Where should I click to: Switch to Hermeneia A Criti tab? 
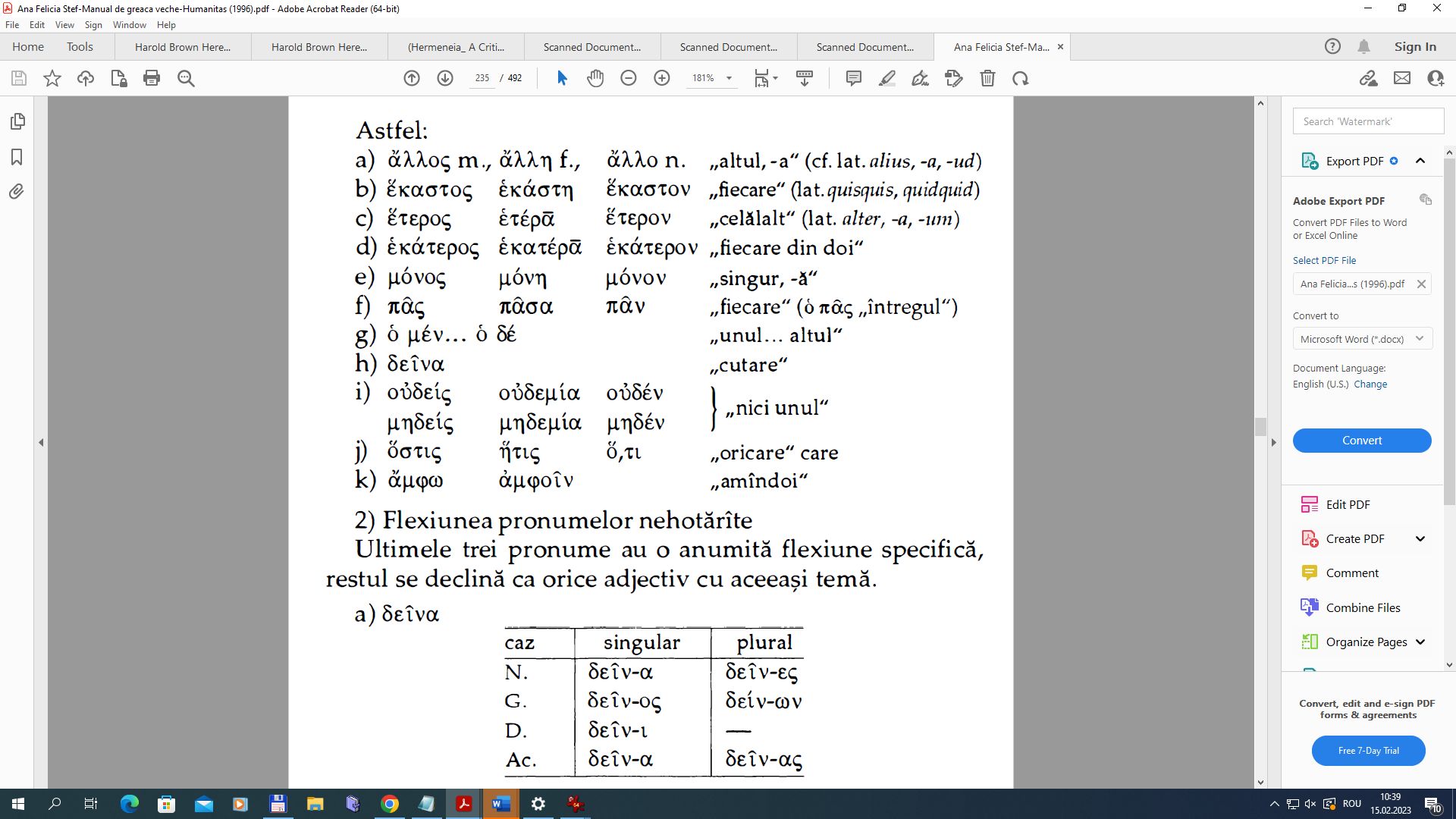tap(456, 46)
